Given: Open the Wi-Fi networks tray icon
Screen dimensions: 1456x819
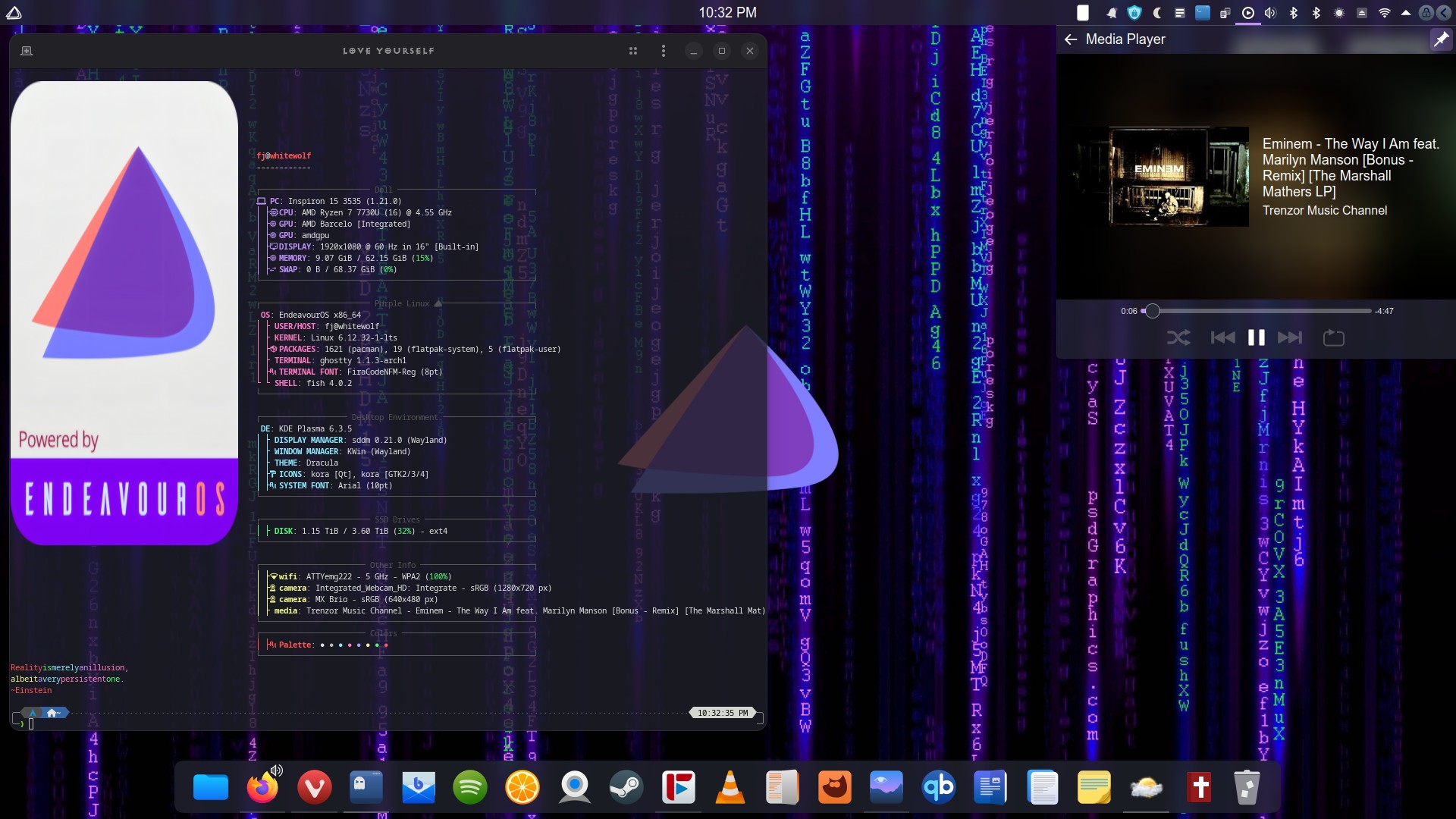Looking at the screenshot, I should 1385,13.
